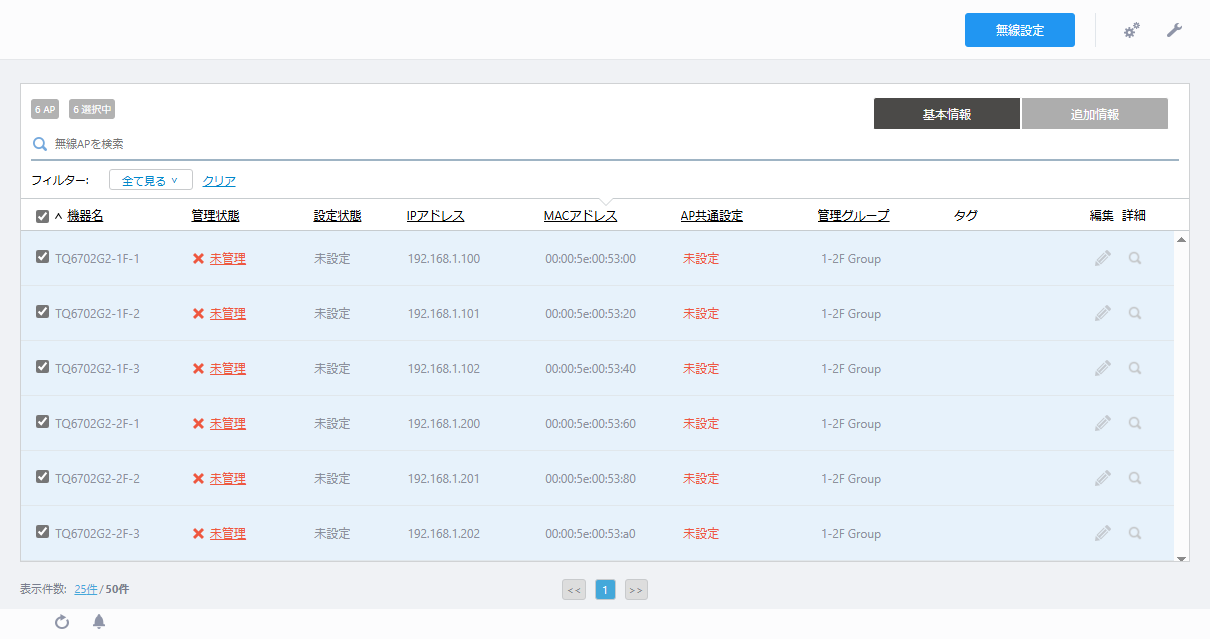Open the 全て見る filter dropdown

tap(151, 180)
